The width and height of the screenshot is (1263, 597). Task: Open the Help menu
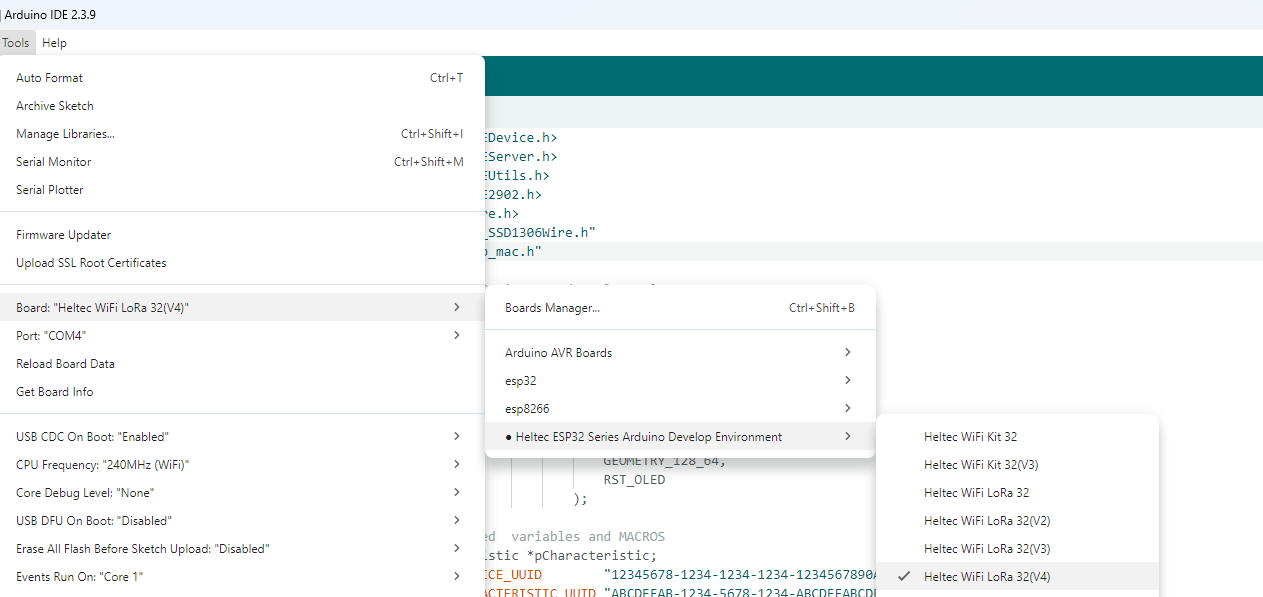(x=54, y=43)
